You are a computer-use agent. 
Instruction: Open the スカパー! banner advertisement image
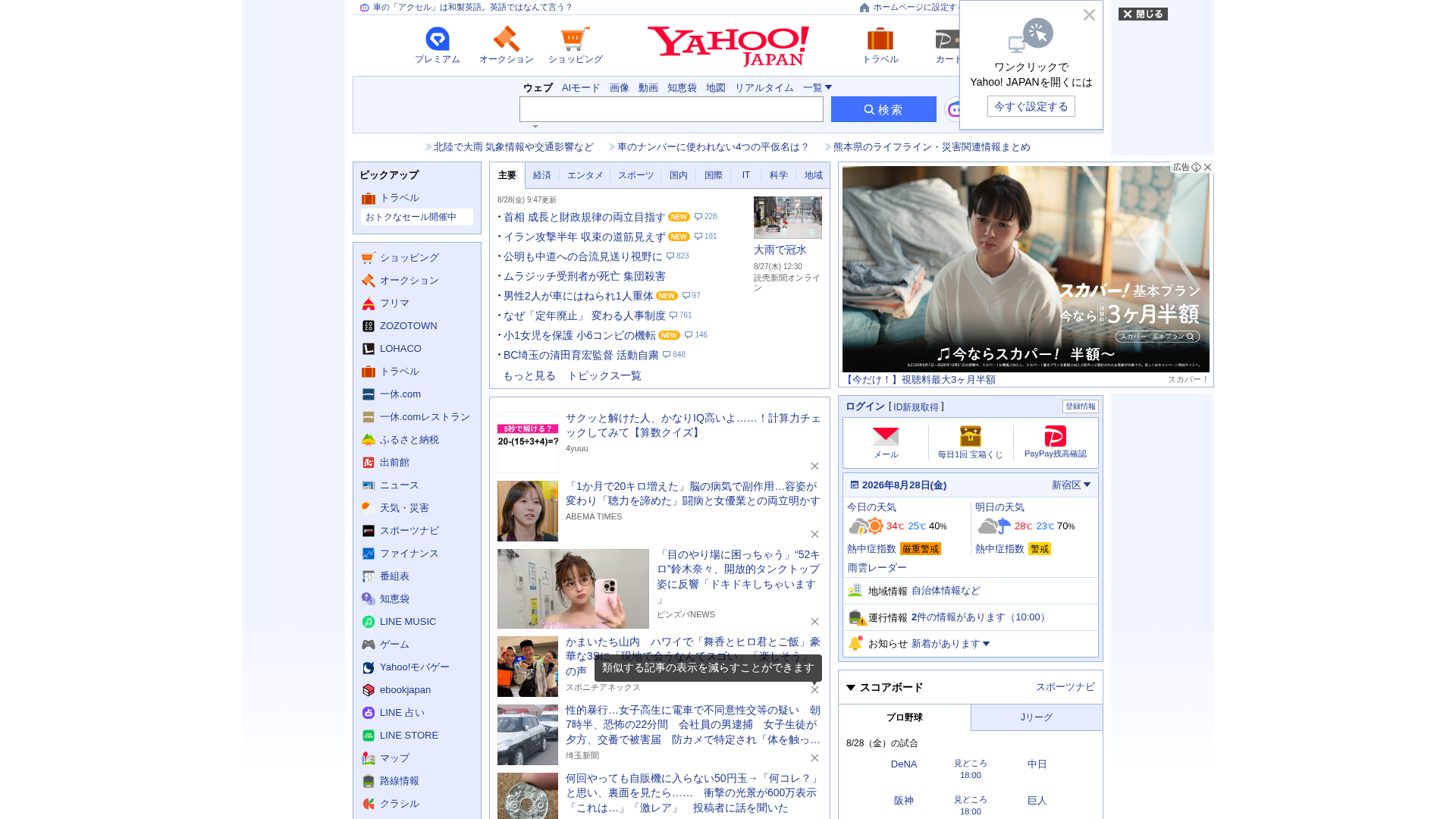pyautogui.click(x=1026, y=269)
